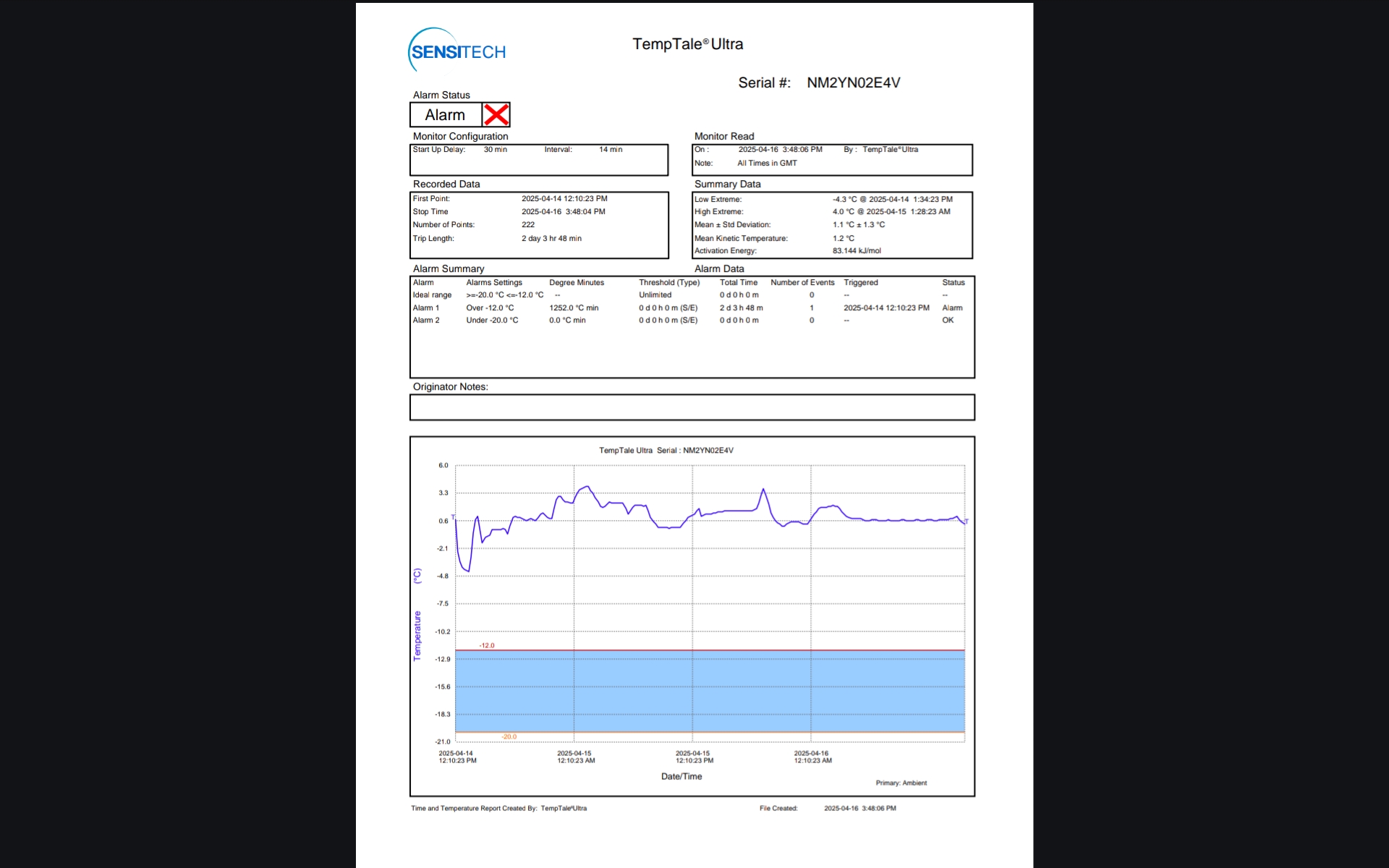Click Alarm 1 triggered time '2025-04-14 12:10:23 PM'

pos(886,308)
